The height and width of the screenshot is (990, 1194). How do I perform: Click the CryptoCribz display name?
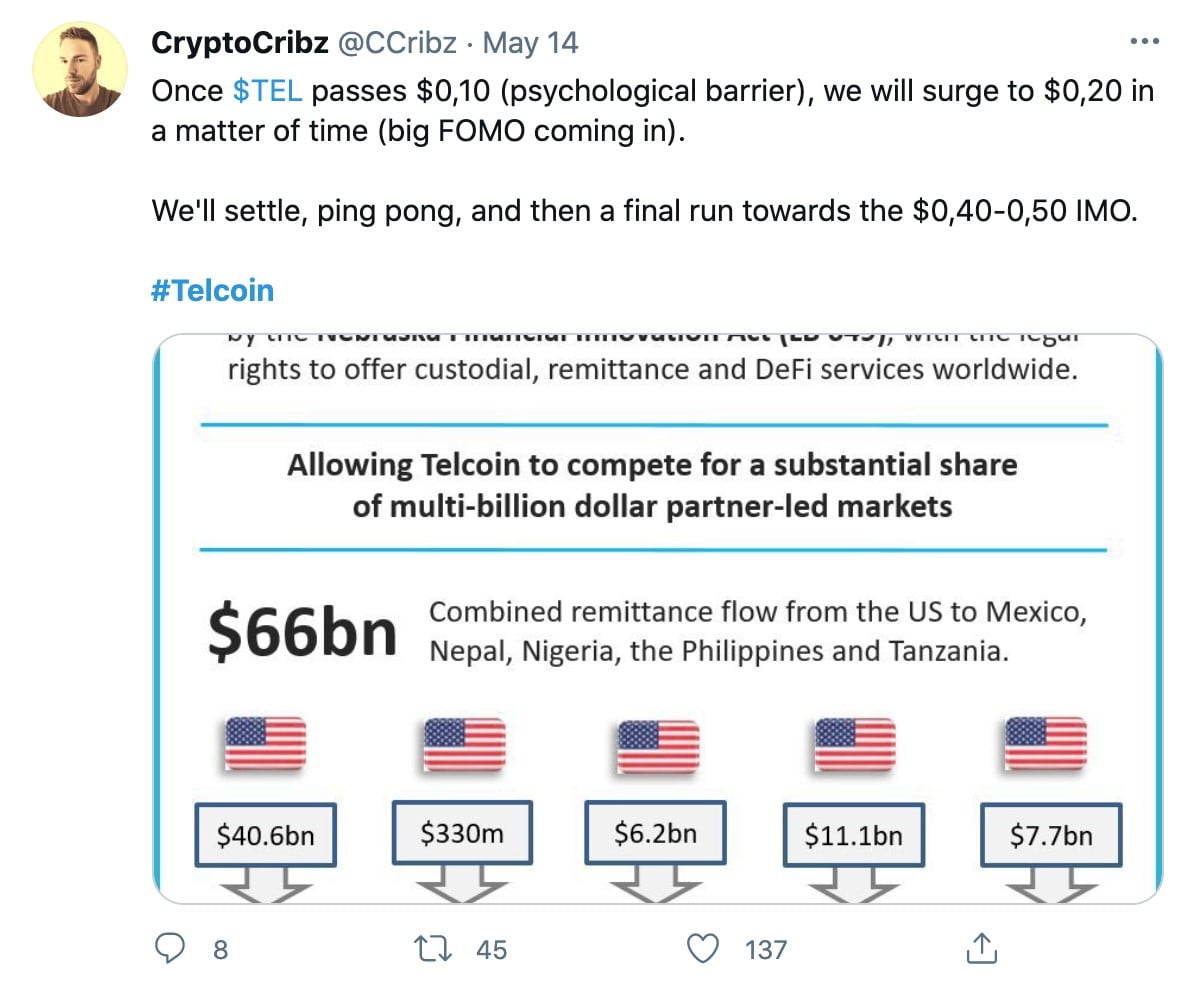click(x=240, y=43)
